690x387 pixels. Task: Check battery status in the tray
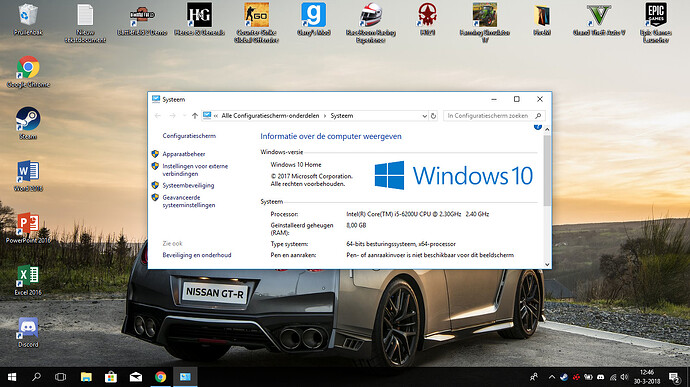point(588,377)
